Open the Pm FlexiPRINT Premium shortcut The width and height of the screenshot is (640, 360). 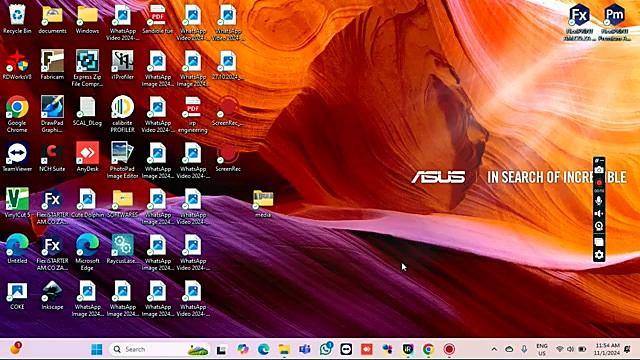point(615,22)
